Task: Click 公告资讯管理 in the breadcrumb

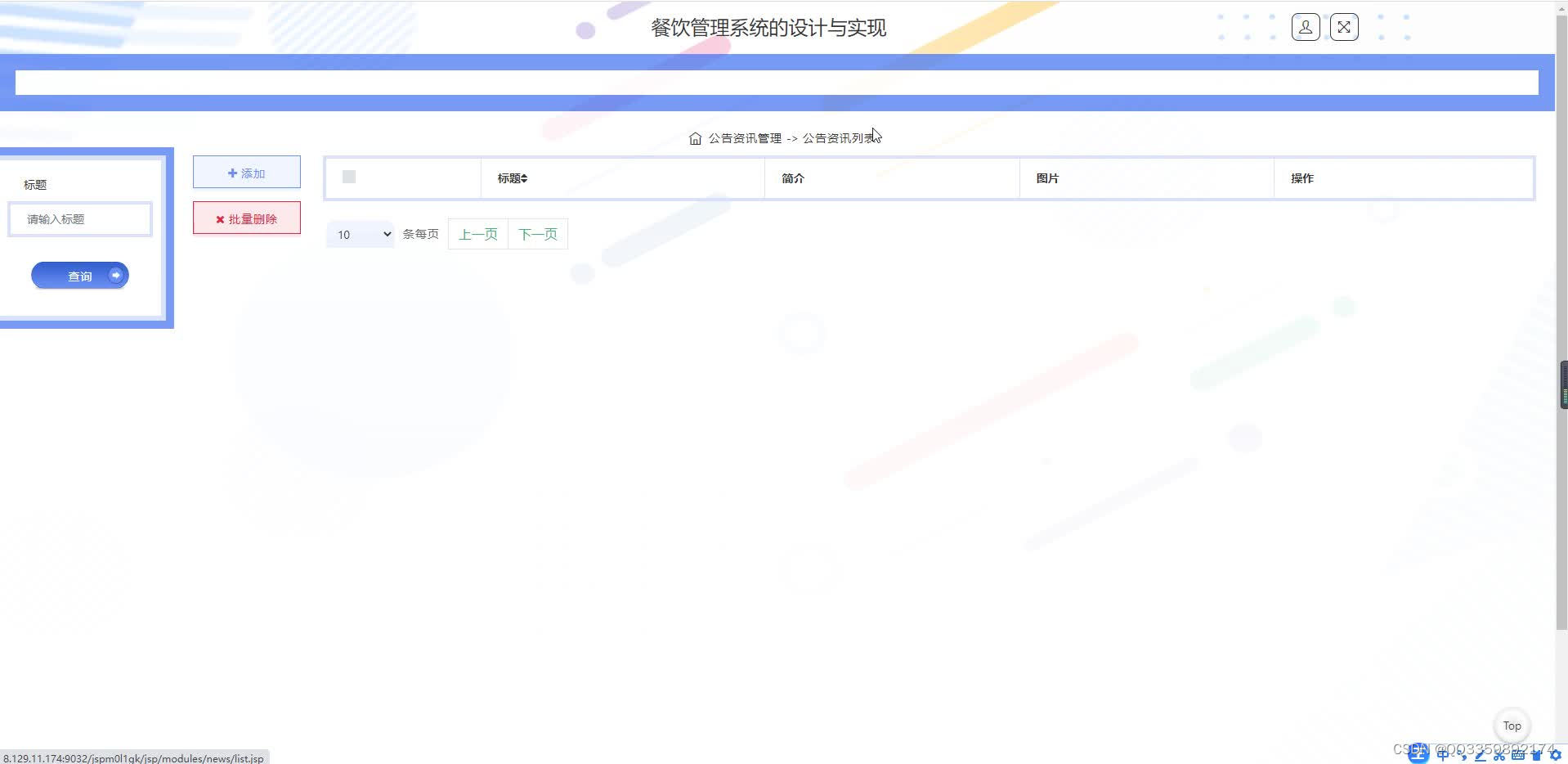Action: coord(745,138)
